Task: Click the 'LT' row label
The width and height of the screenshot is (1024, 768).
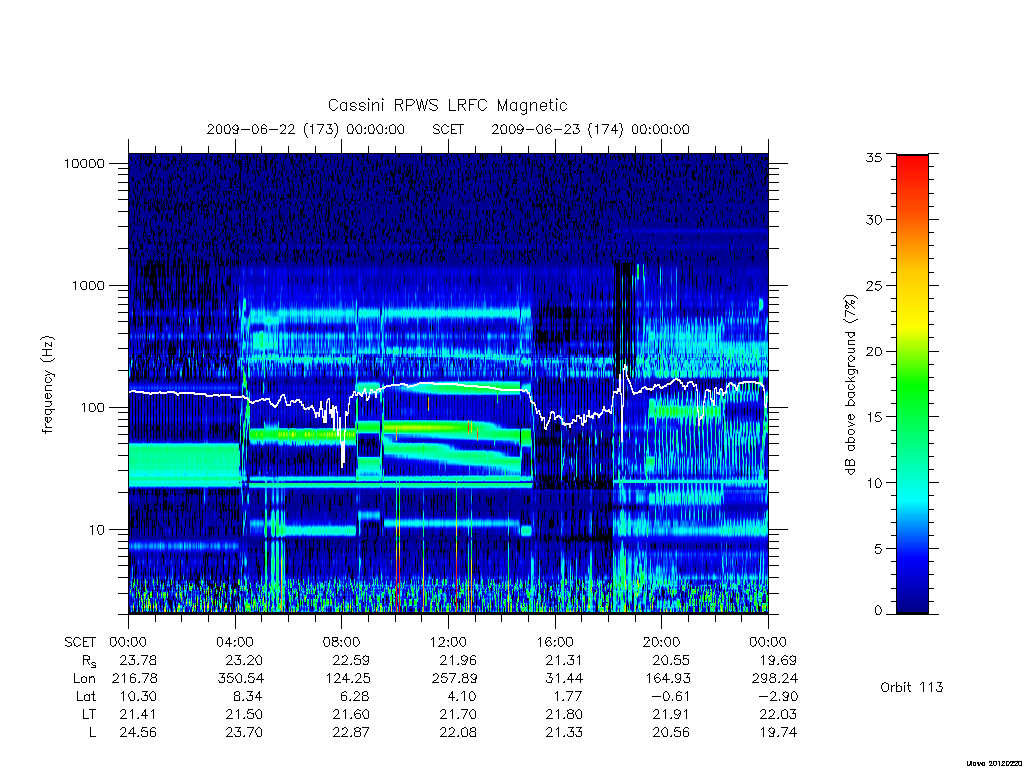Action: pos(89,714)
